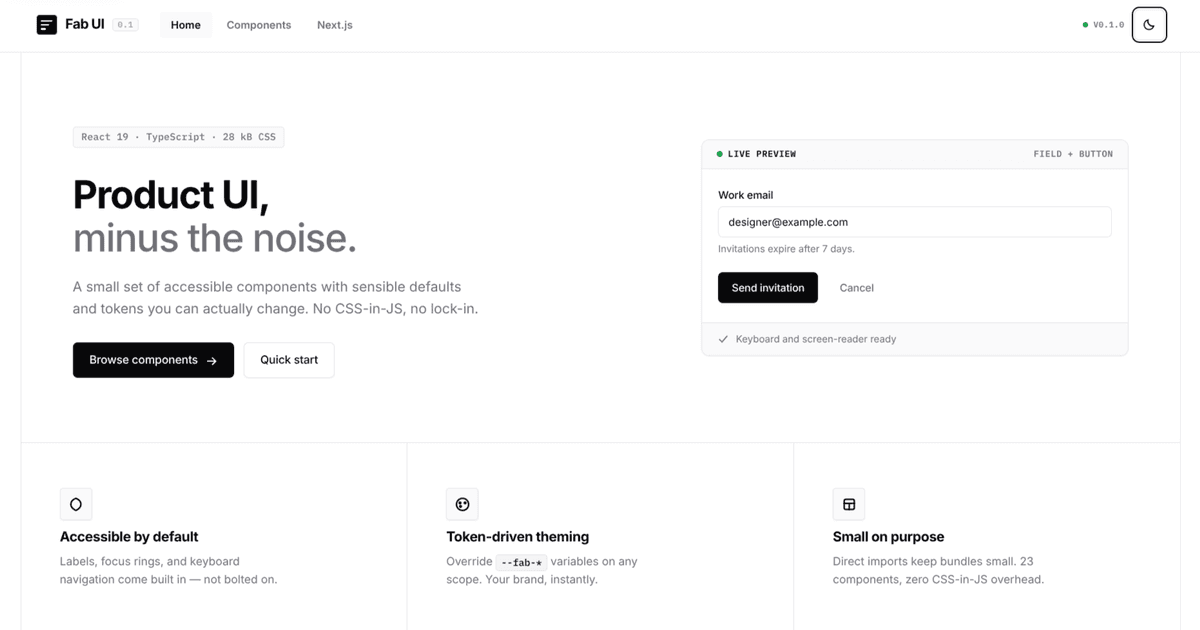The image size is (1200, 630).
Task: Click Cancel in live preview
Action: (857, 288)
